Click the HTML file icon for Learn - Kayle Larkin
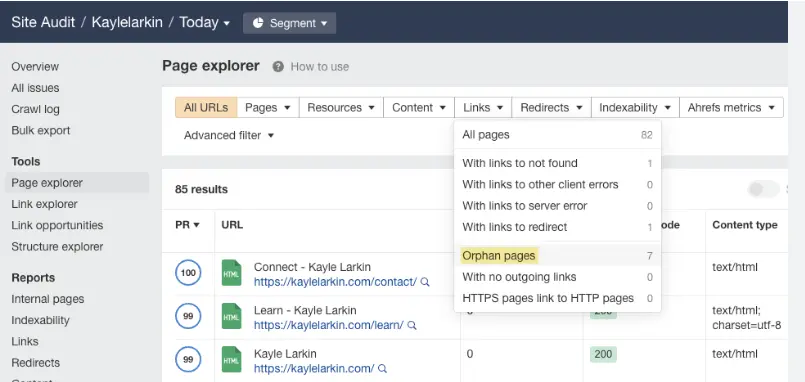This screenshot has width=805, height=382. [232, 316]
